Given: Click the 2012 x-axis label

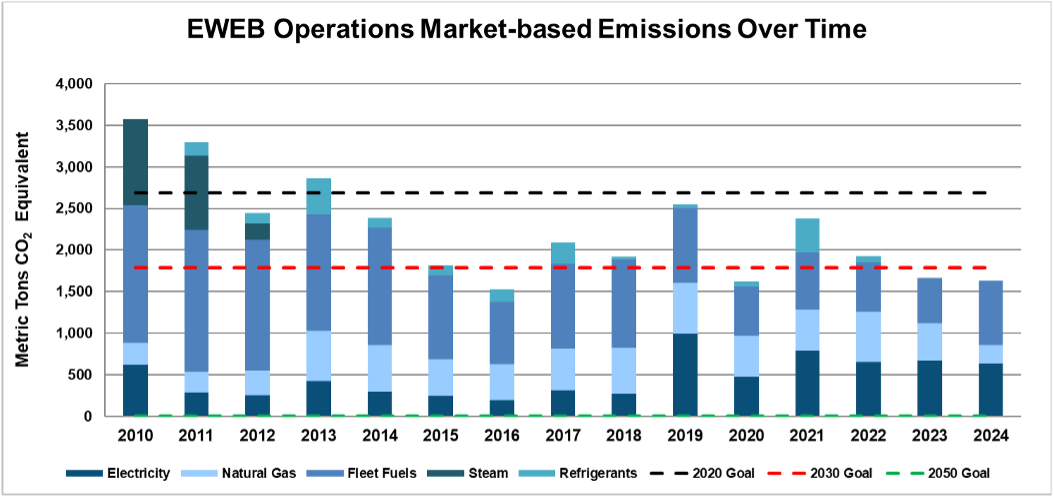Looking at the screenshot, I should pos(257,436).
